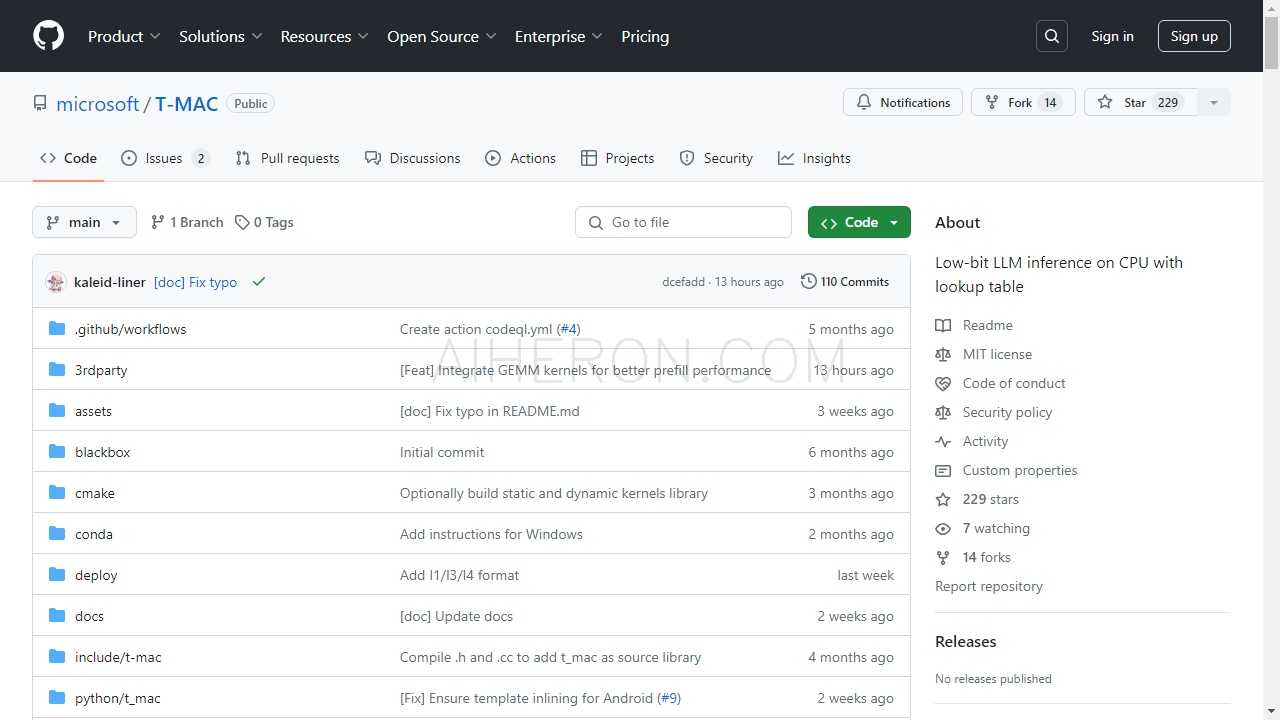Click the Notifications button

[903, 102]
